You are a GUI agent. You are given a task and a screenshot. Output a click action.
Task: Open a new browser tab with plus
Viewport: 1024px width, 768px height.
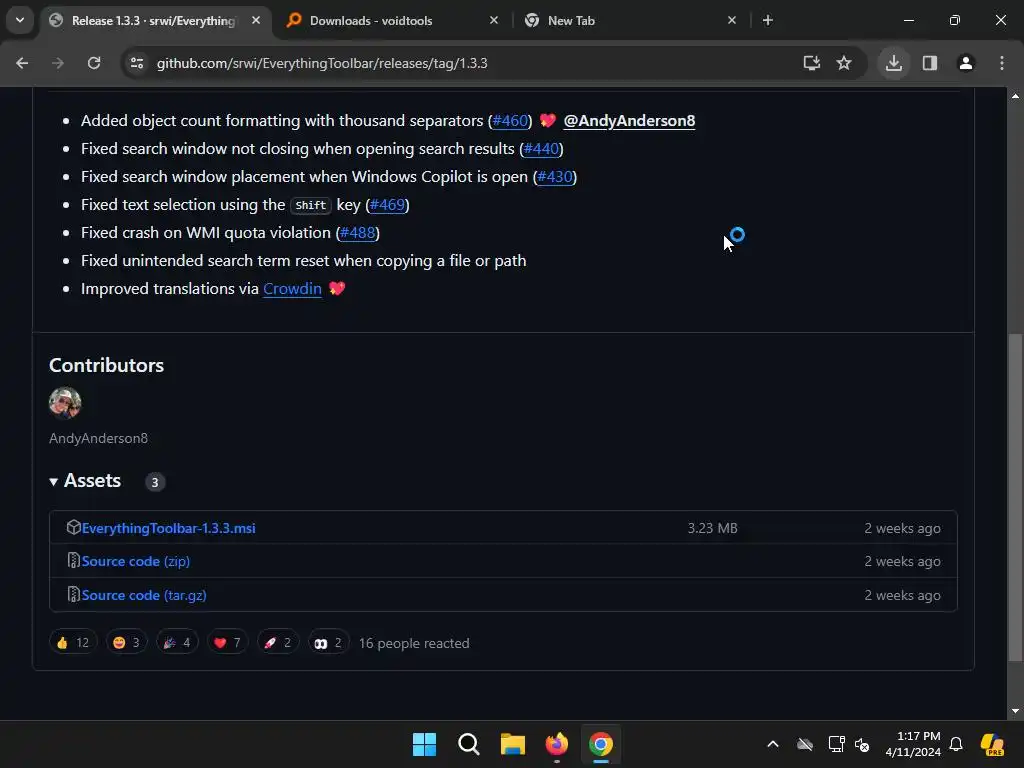(768, 20)
